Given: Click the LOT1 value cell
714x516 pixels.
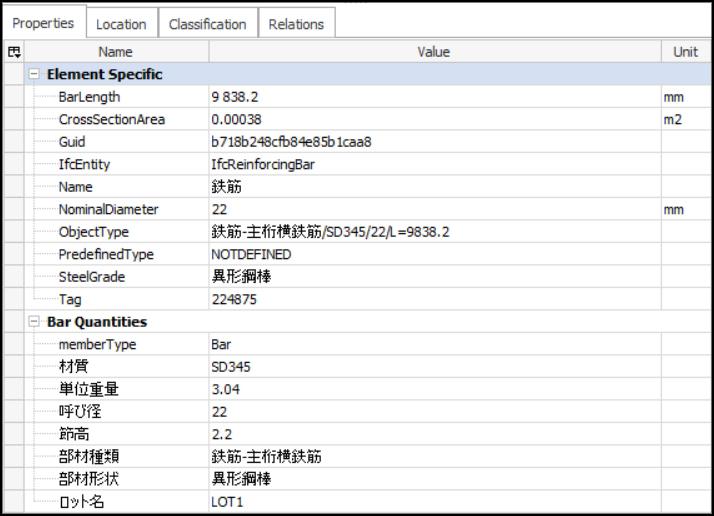Looking at the screenshot, I should click(x=226, y=502).
